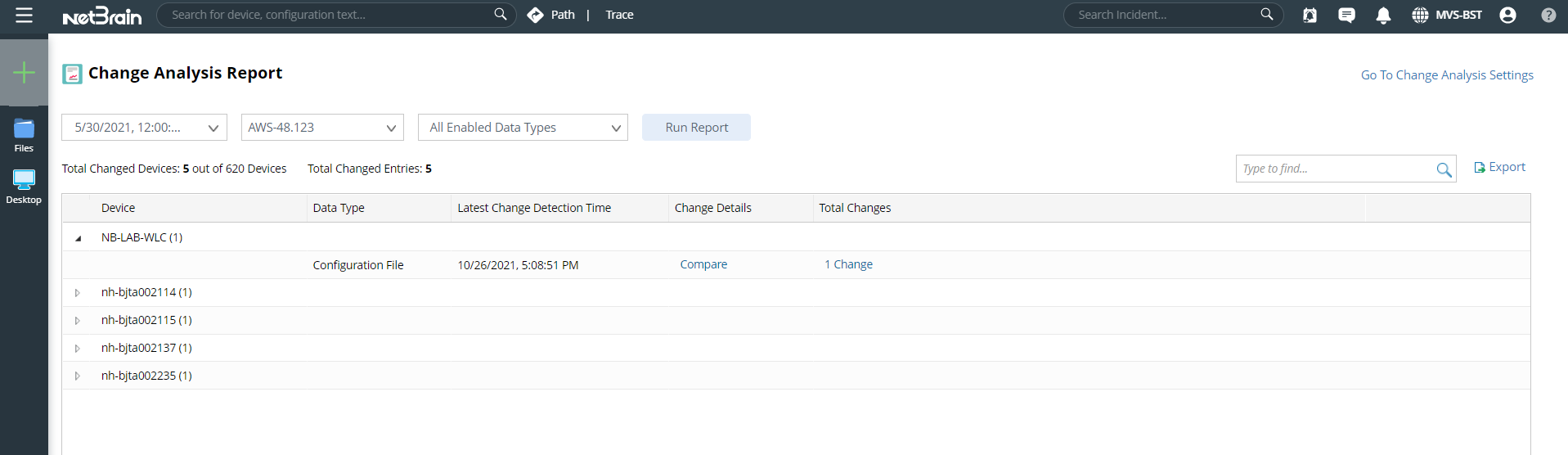This screenshot has height=455, width=1568.
Task: Select the nh-bjta002115 (1) row
Action: click(x=796, y=320)
